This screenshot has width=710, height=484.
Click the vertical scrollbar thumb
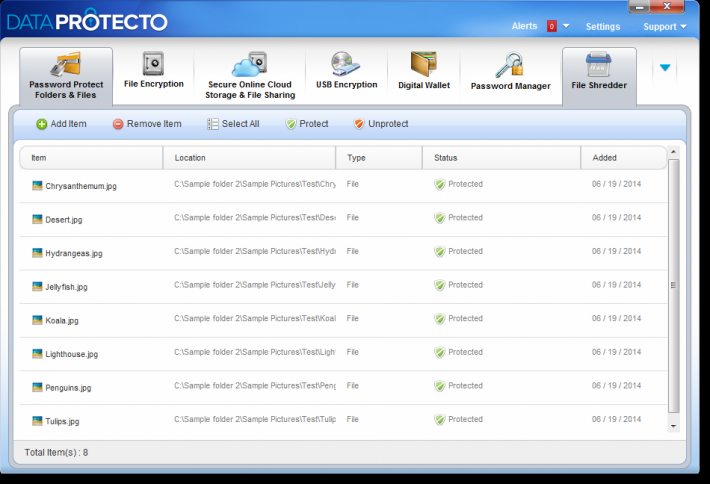pyautogui.click(x=673, y=286)
